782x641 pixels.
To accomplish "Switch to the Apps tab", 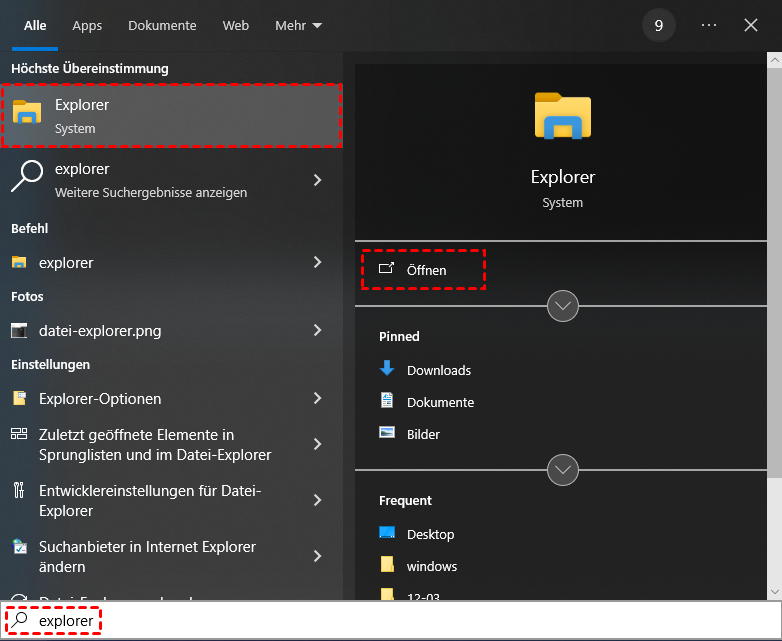I will click(x=87, y=26).
